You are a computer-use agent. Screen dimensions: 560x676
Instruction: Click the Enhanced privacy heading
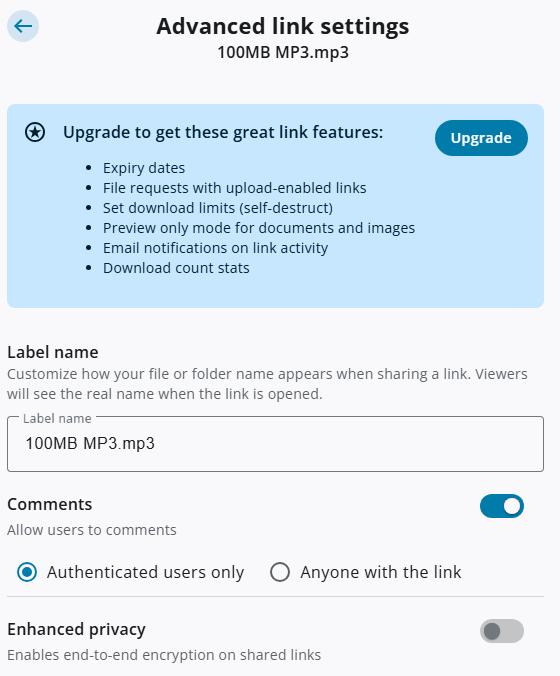coord(76,629)
